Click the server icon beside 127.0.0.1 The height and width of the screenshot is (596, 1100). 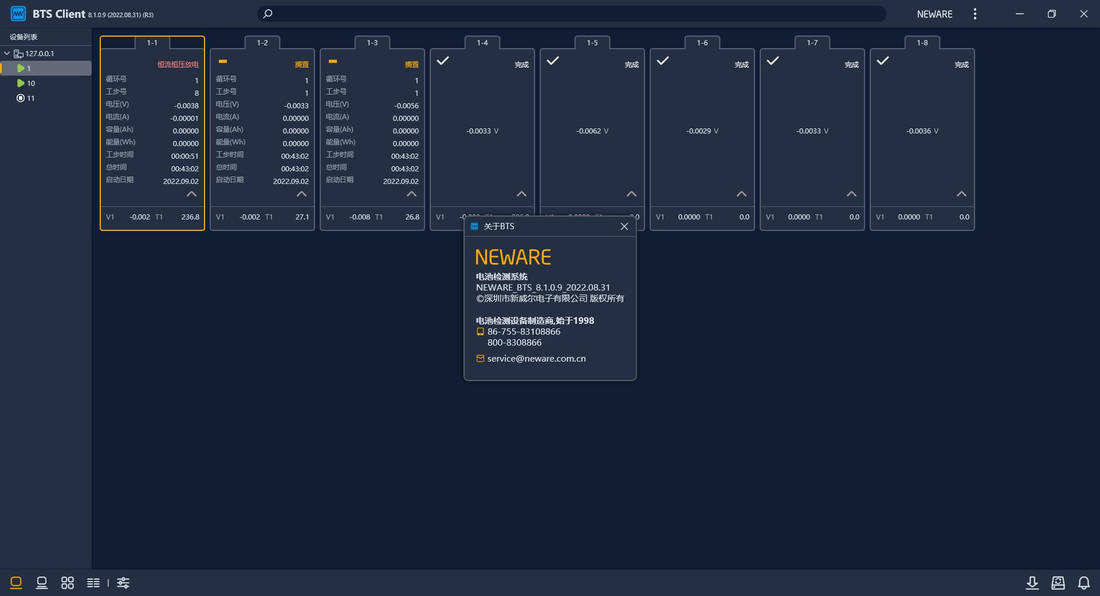18,53
